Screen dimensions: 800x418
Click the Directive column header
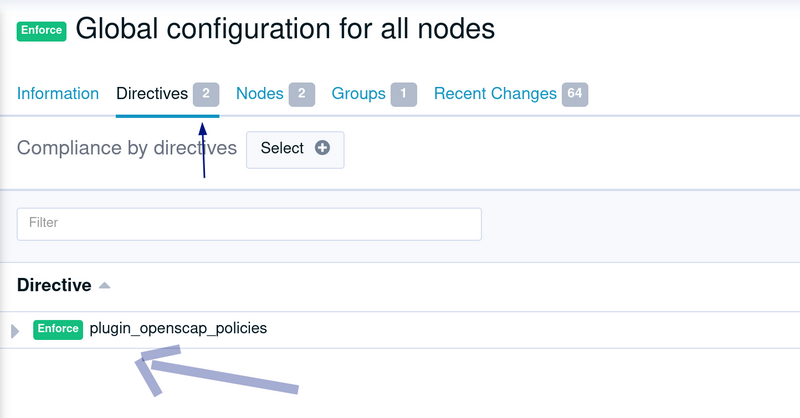point(54,285)
